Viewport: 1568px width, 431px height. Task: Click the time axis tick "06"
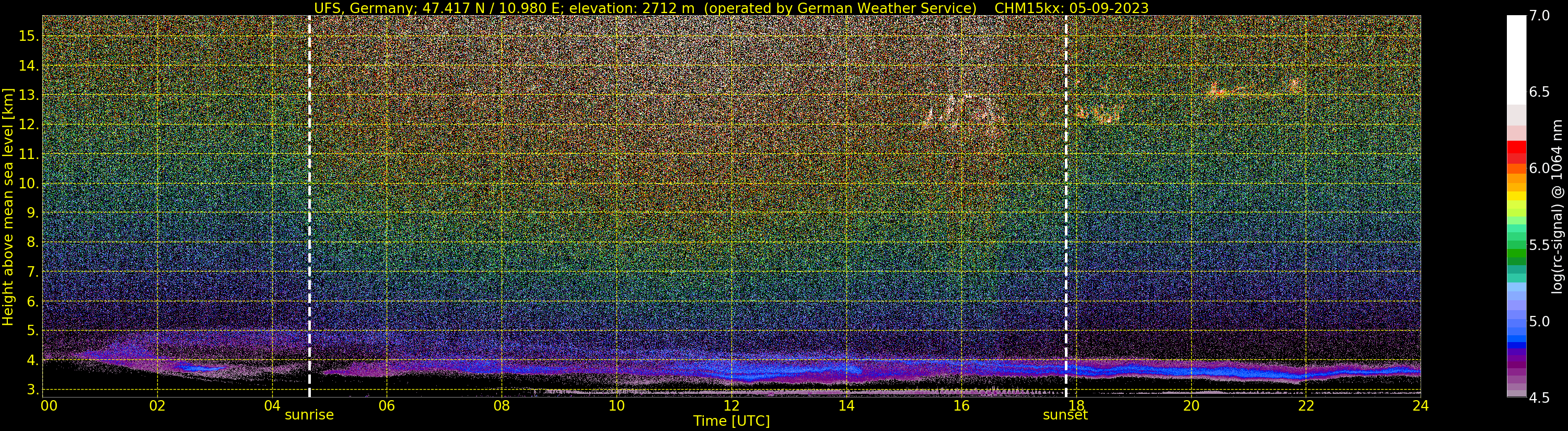pyautogui.click(x=387, y=405)
